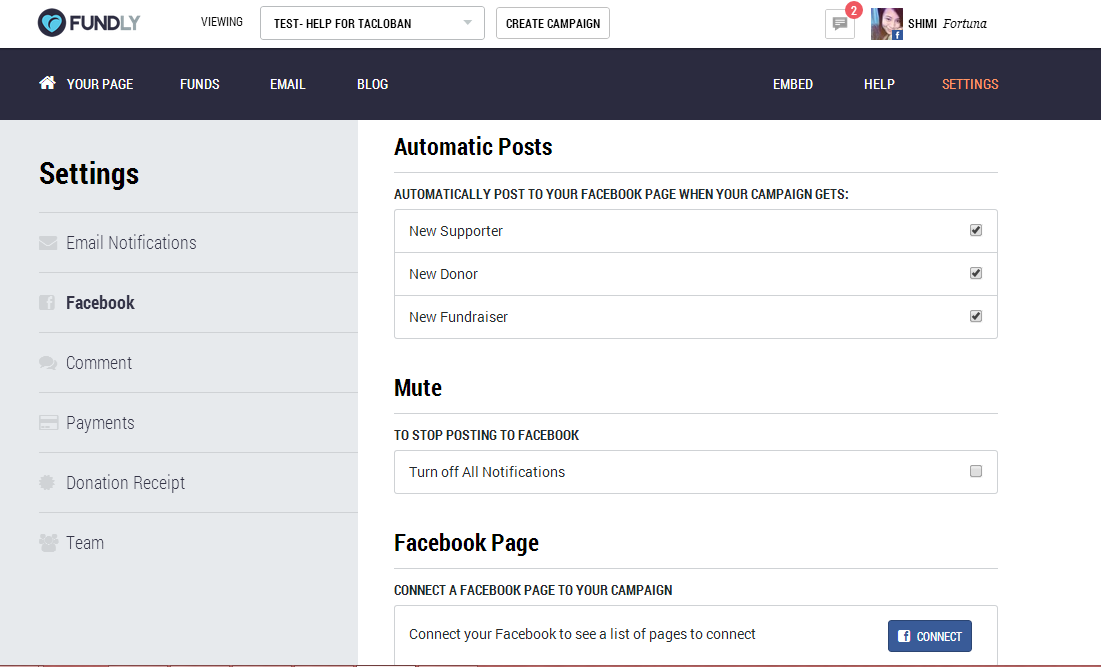
Task: Select the Settings menu item
Action: (970, 84)
